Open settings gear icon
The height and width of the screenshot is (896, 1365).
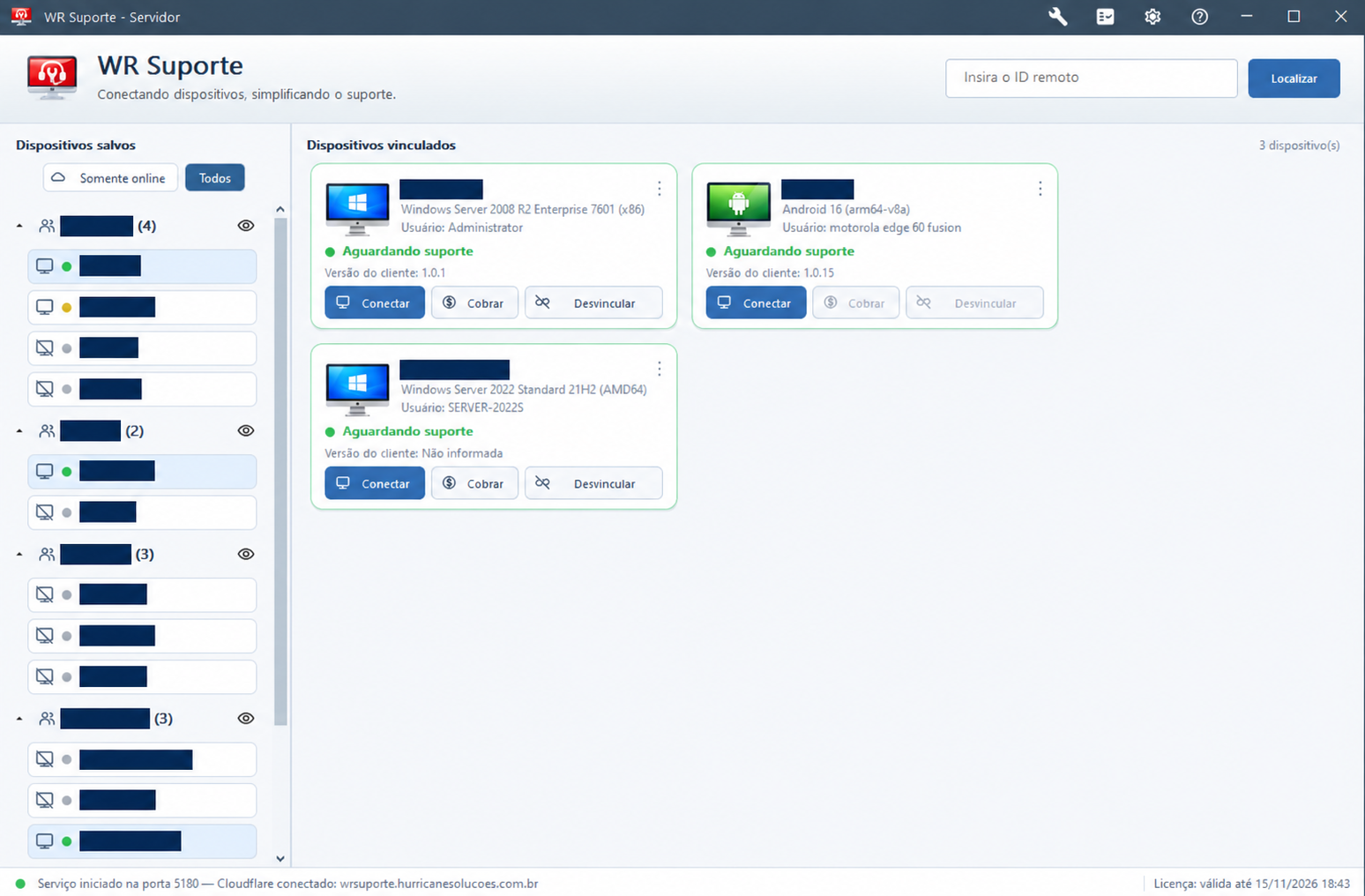(1152, 17)
